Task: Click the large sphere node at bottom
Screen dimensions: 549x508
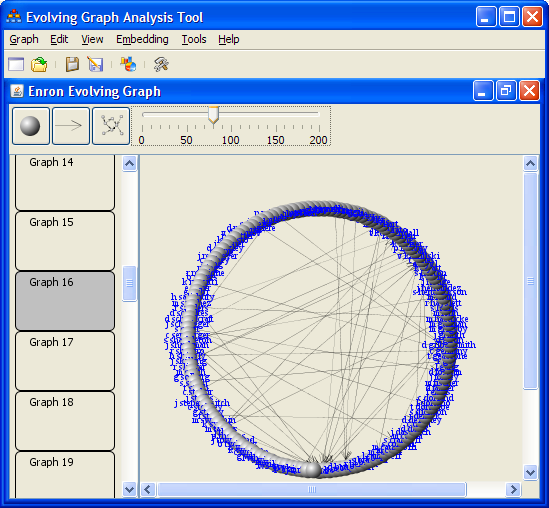Action: tap(311, 469)
